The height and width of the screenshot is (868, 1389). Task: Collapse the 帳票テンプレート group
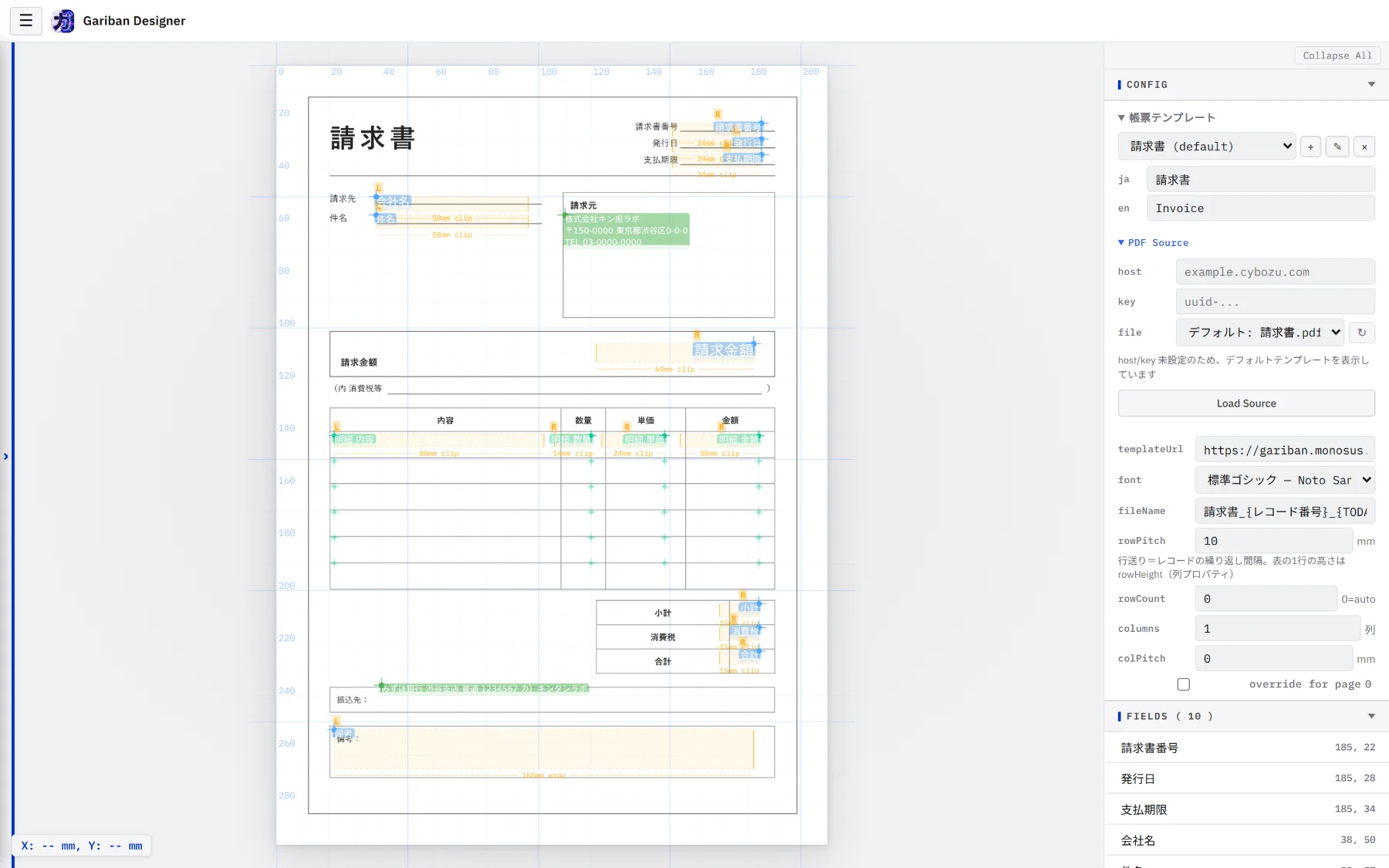pyautogui.click(x=1166, y=118)
